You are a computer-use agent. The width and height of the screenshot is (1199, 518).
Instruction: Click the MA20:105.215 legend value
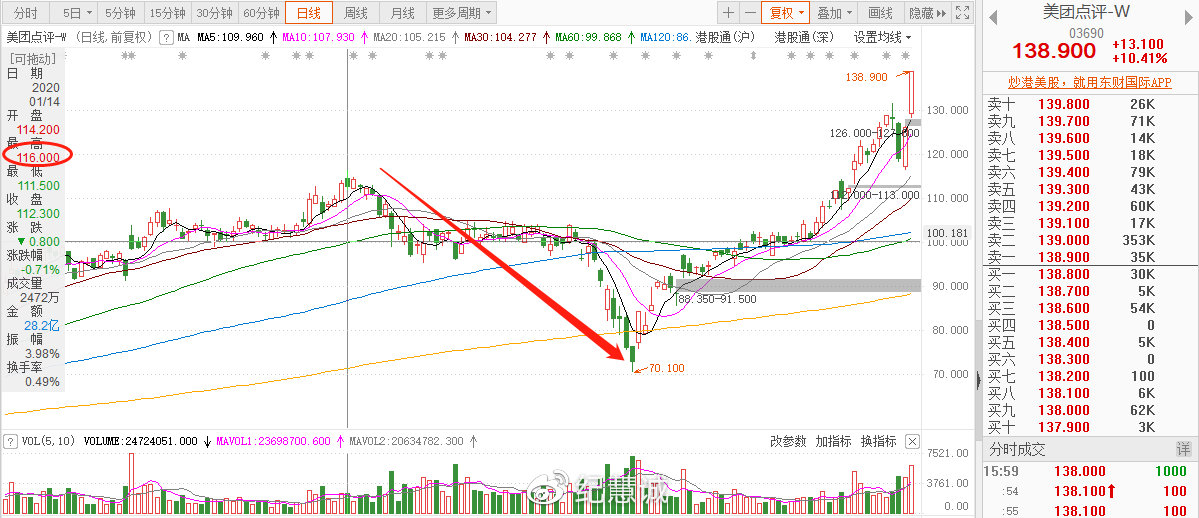click(409, 37)
